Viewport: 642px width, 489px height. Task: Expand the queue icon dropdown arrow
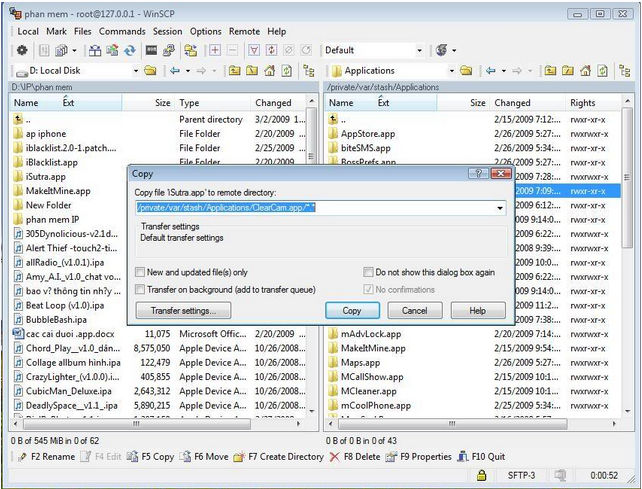click(x=74, y=50)
